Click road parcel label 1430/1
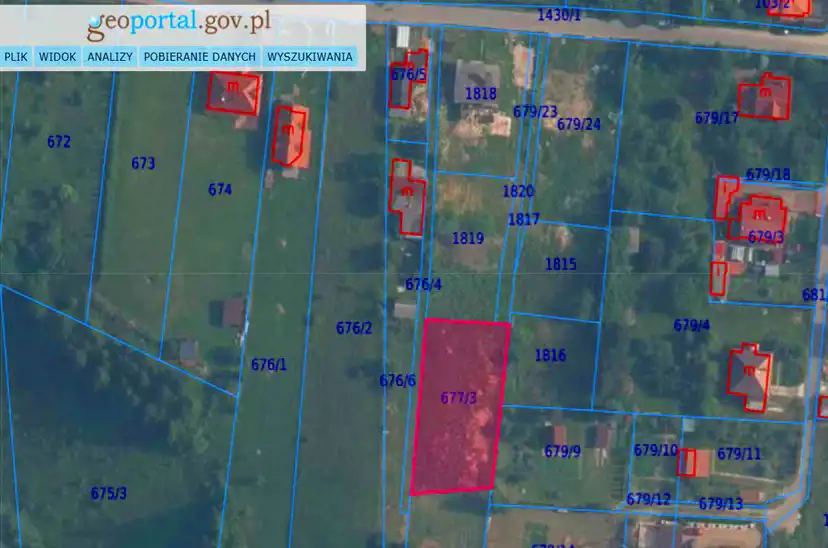The image size is (828, 548). [558, 15]
